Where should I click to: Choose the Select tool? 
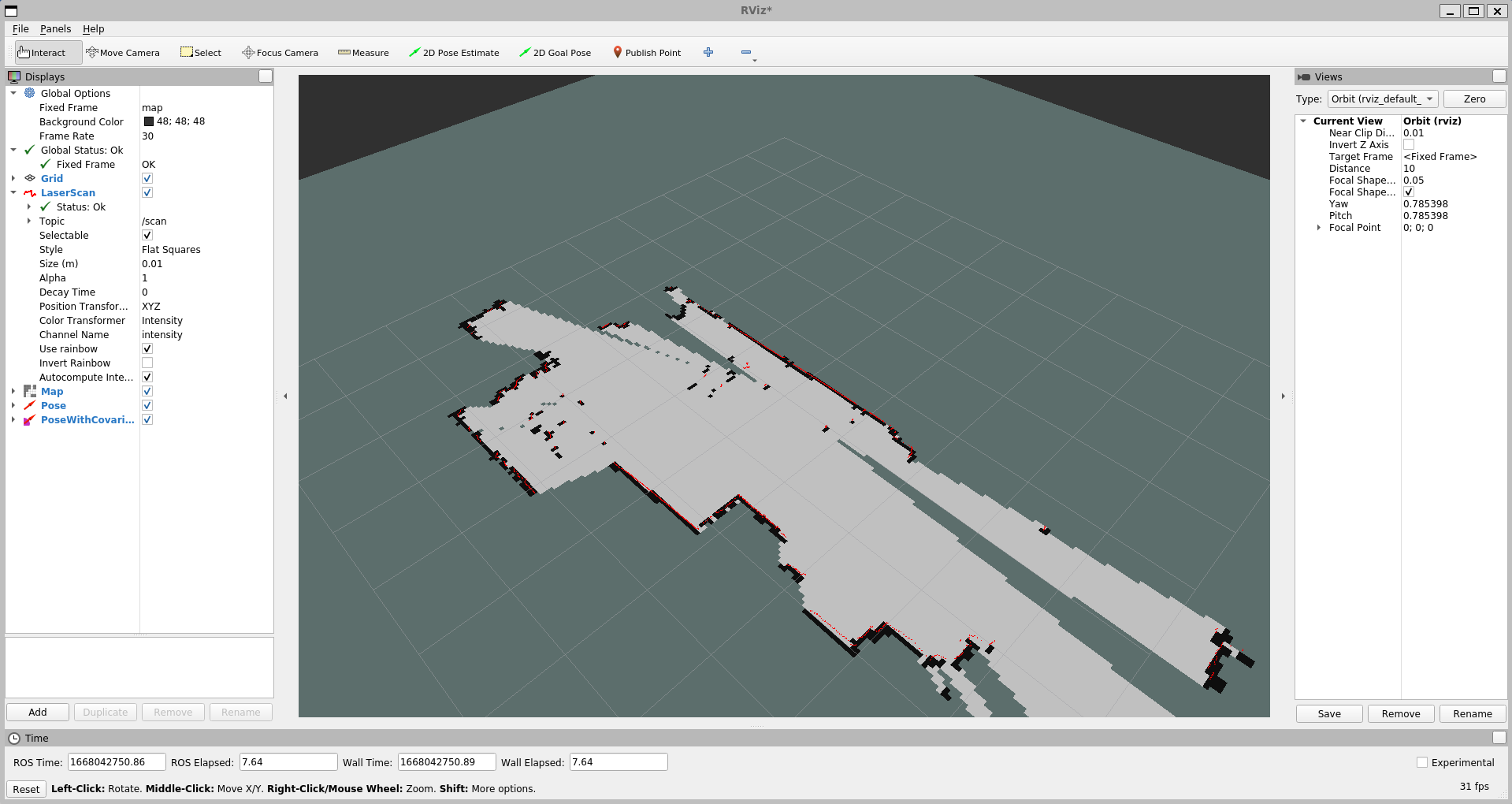tap(201, 53)
